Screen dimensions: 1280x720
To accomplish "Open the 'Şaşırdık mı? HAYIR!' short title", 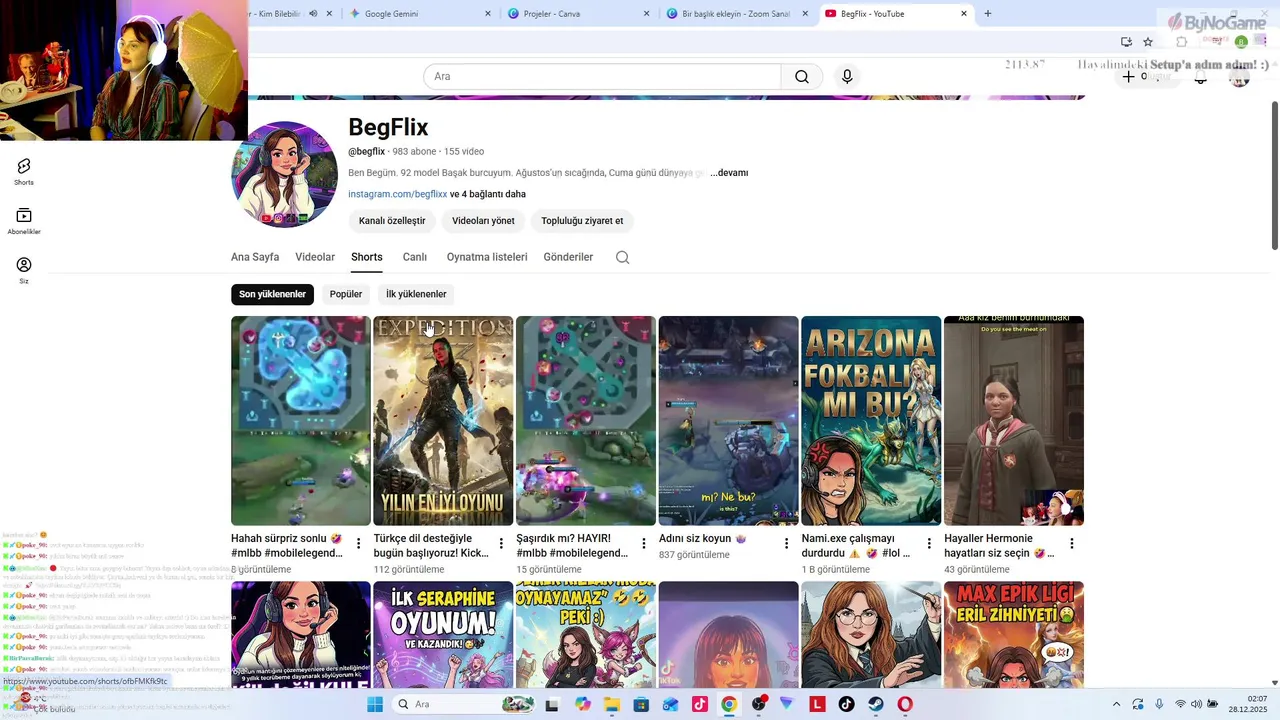I will coord(572,545).
